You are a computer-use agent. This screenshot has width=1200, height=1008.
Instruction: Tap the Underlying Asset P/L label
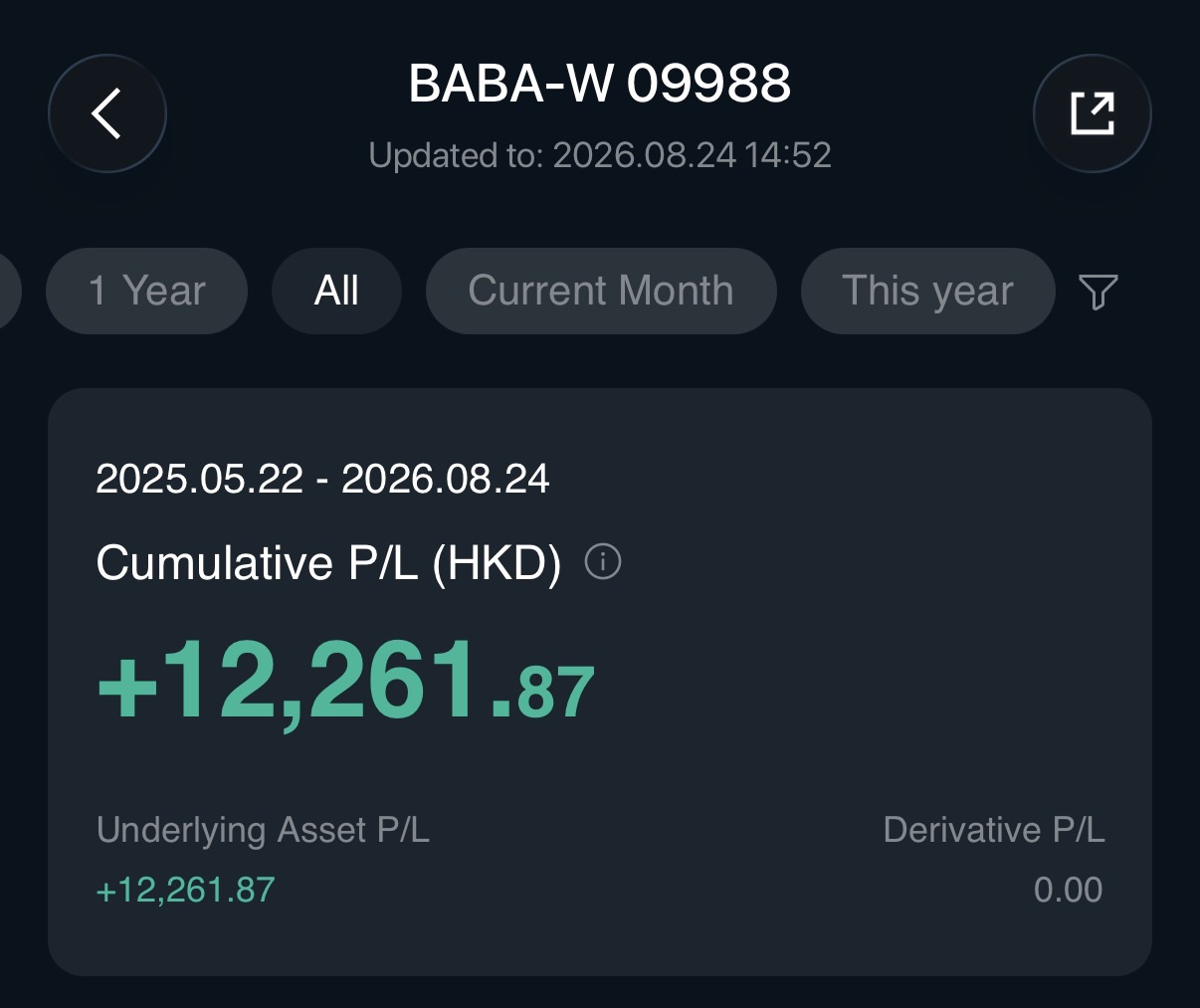[x=263, y=830]
